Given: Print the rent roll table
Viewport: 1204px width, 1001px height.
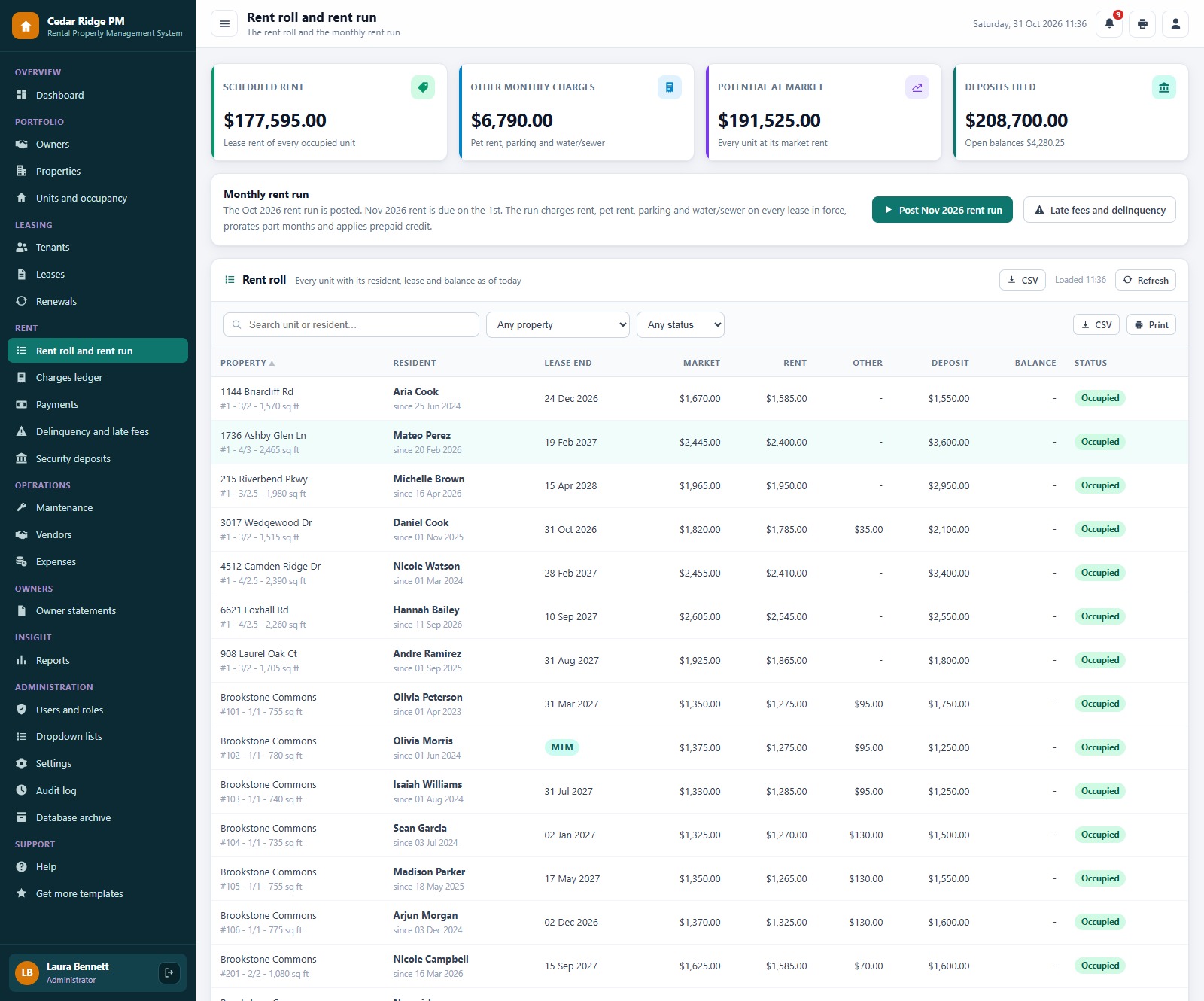Looking at the screenshot, I should (1151, 324).
